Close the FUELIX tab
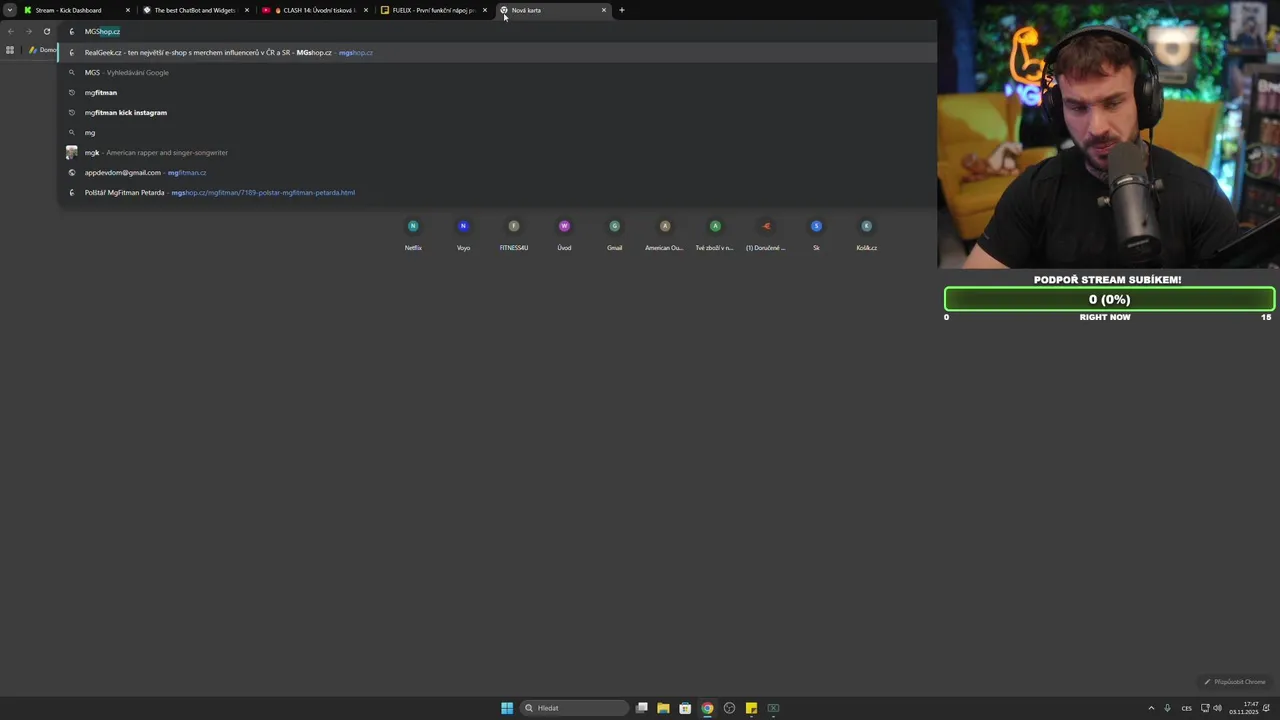 pyautogui.click(x=485, y=10)
